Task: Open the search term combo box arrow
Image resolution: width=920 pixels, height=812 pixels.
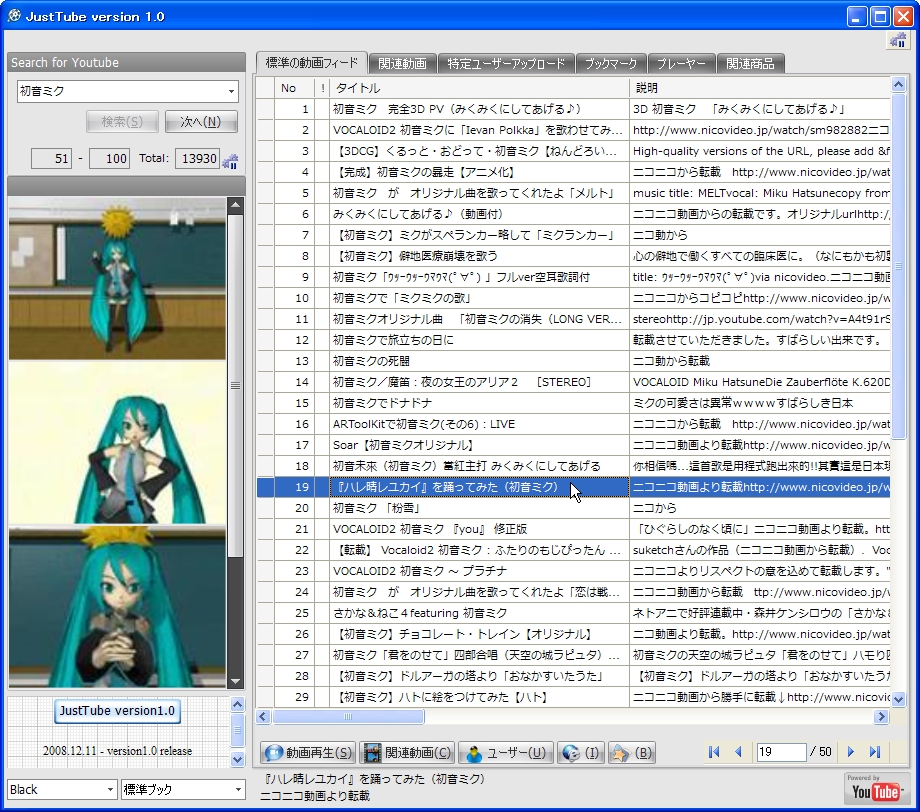Action: pyautogui.click(x=231, y=92)
